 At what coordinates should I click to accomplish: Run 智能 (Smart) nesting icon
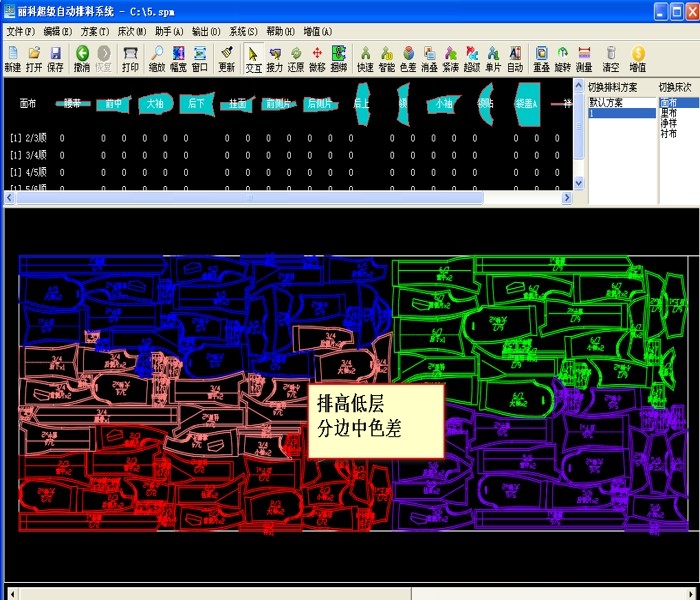tap(387, 58)
